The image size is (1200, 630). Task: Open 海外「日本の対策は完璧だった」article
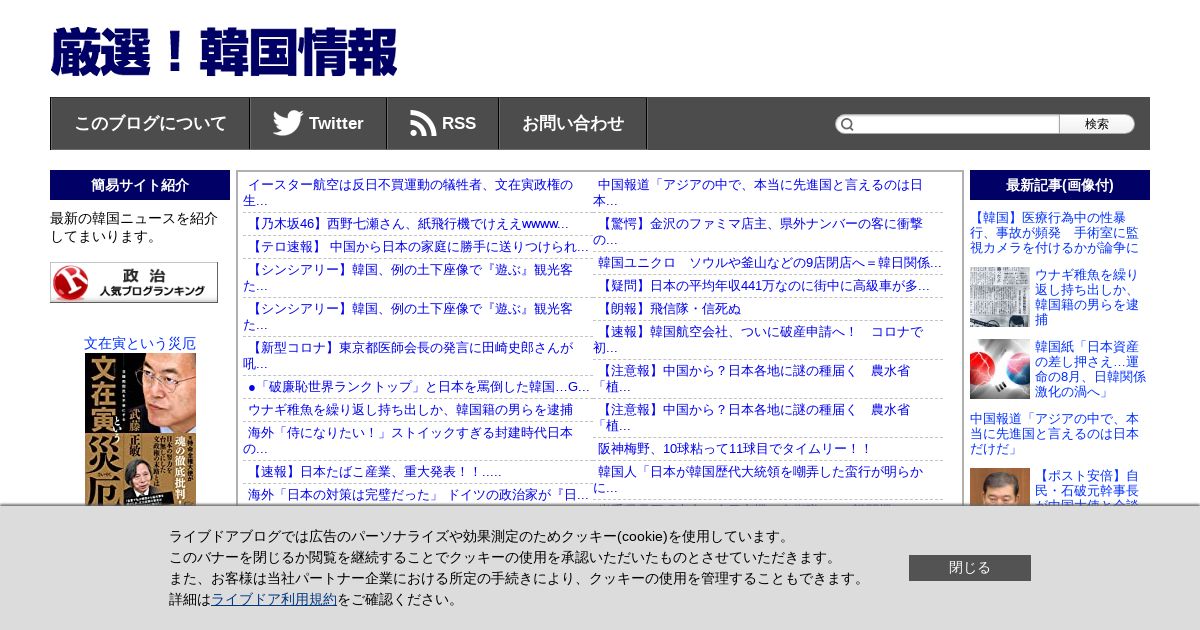(418, 494)
